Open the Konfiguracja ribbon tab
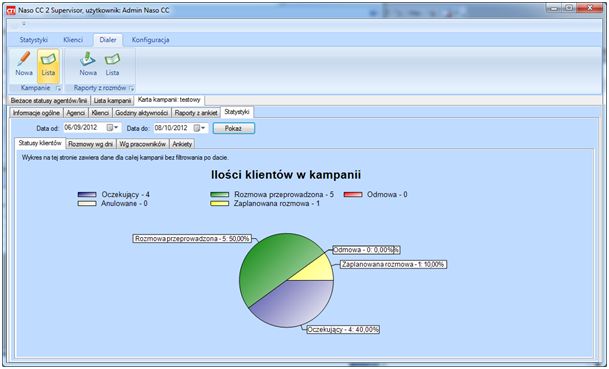The width and height of the screenshot is (609, 369). [x=150, y=40]
